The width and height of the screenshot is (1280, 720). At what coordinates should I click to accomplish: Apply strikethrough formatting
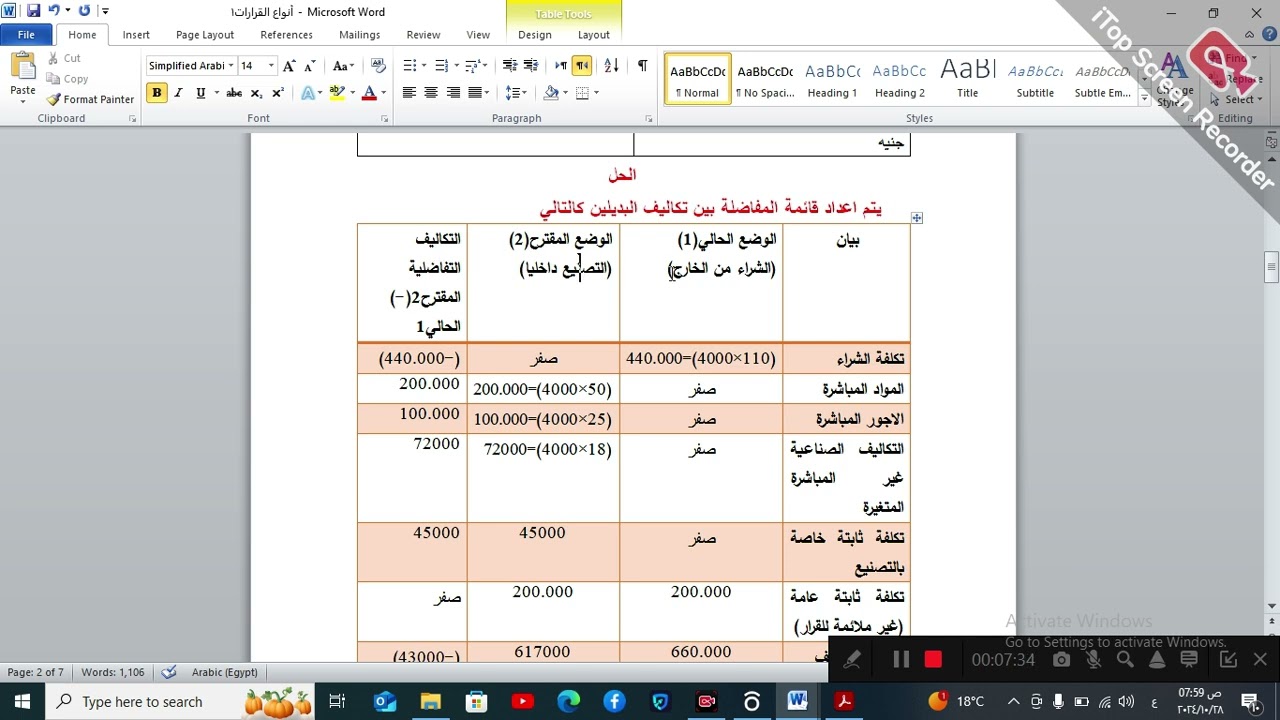pos(234,93)
